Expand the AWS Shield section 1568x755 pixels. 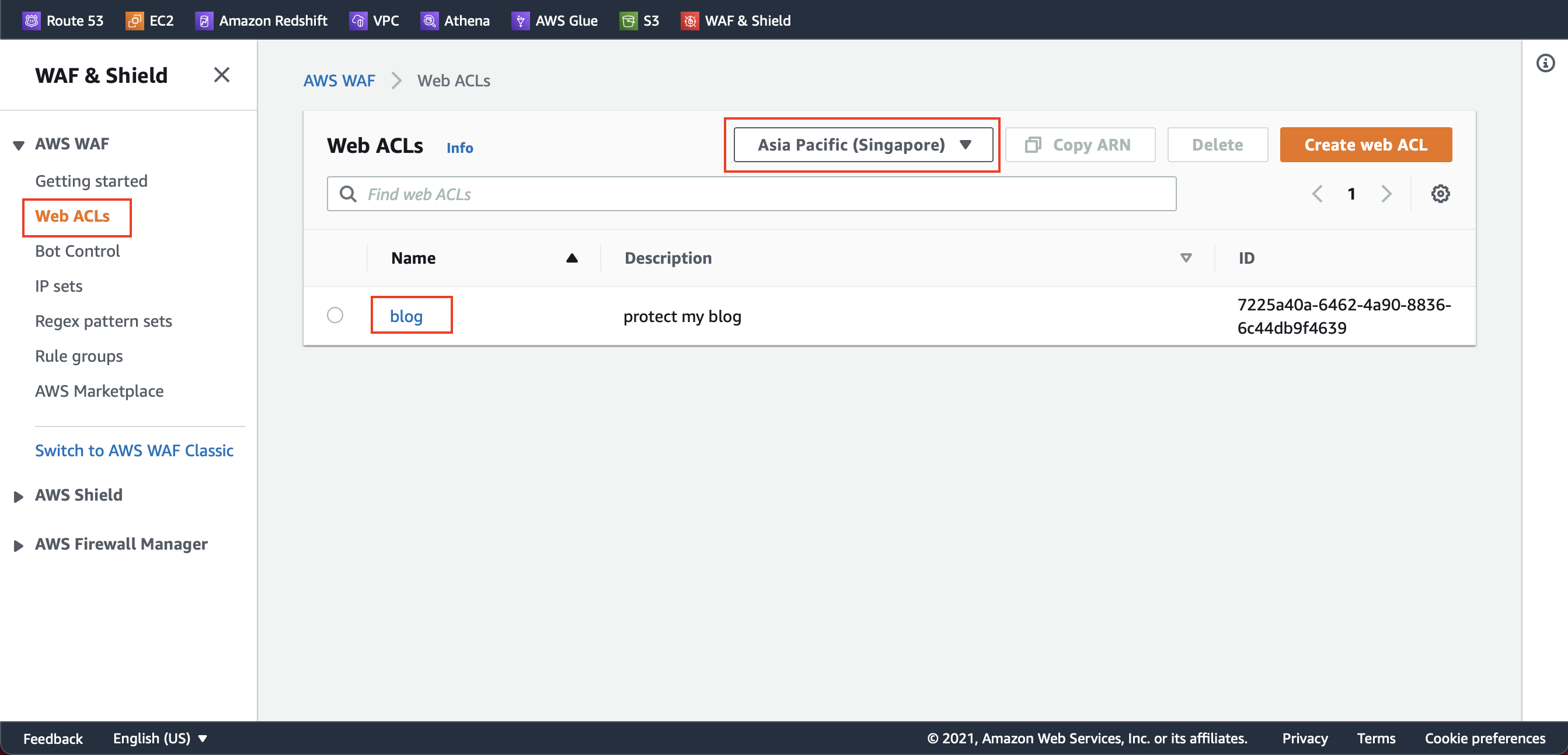(x=19, y=496)
